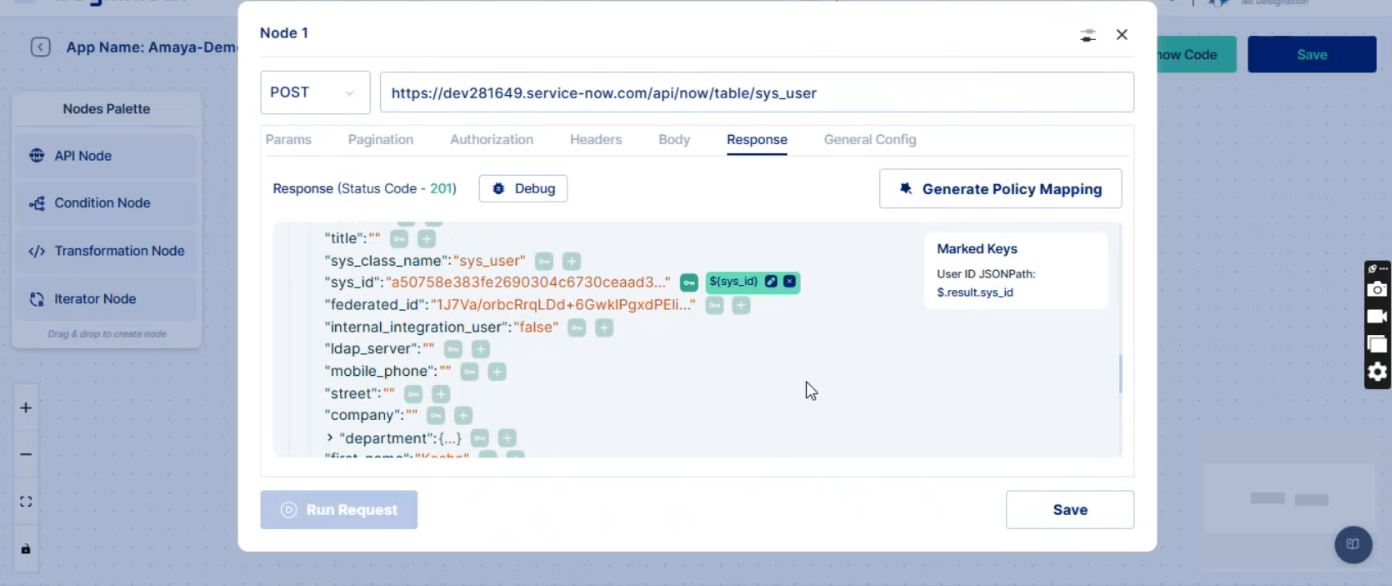
Task: Click the plus icon beside "sys_class_name"
Action: click(571, 261)
